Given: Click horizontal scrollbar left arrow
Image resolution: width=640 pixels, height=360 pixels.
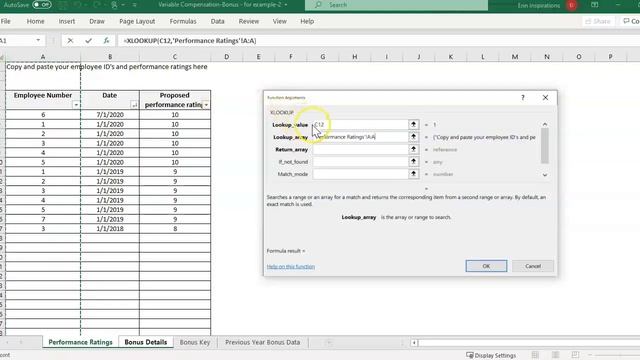Looking at the screenshot, I should point(414,342).
